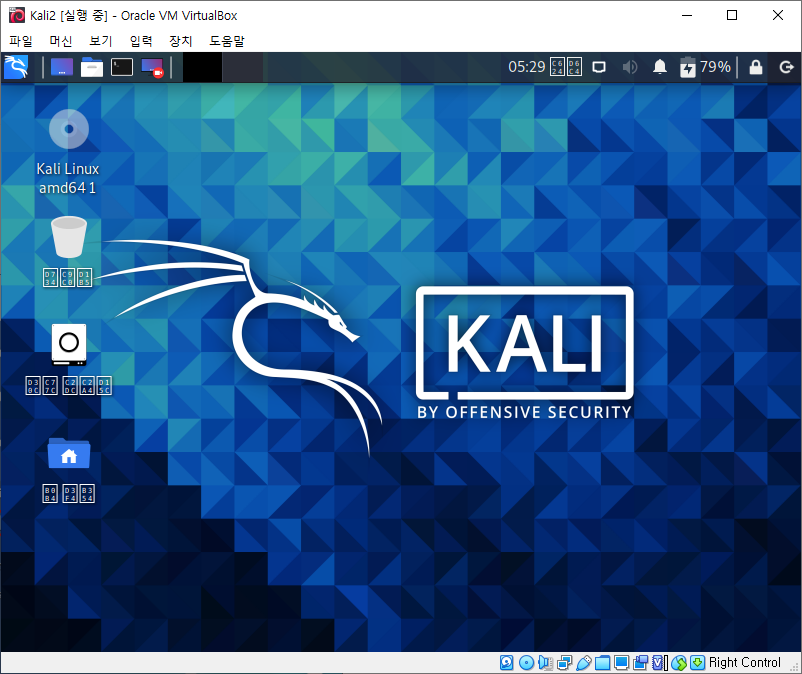Open the 머신 menu in VirtualBox

pyautogui.click(x=61, y=41)
